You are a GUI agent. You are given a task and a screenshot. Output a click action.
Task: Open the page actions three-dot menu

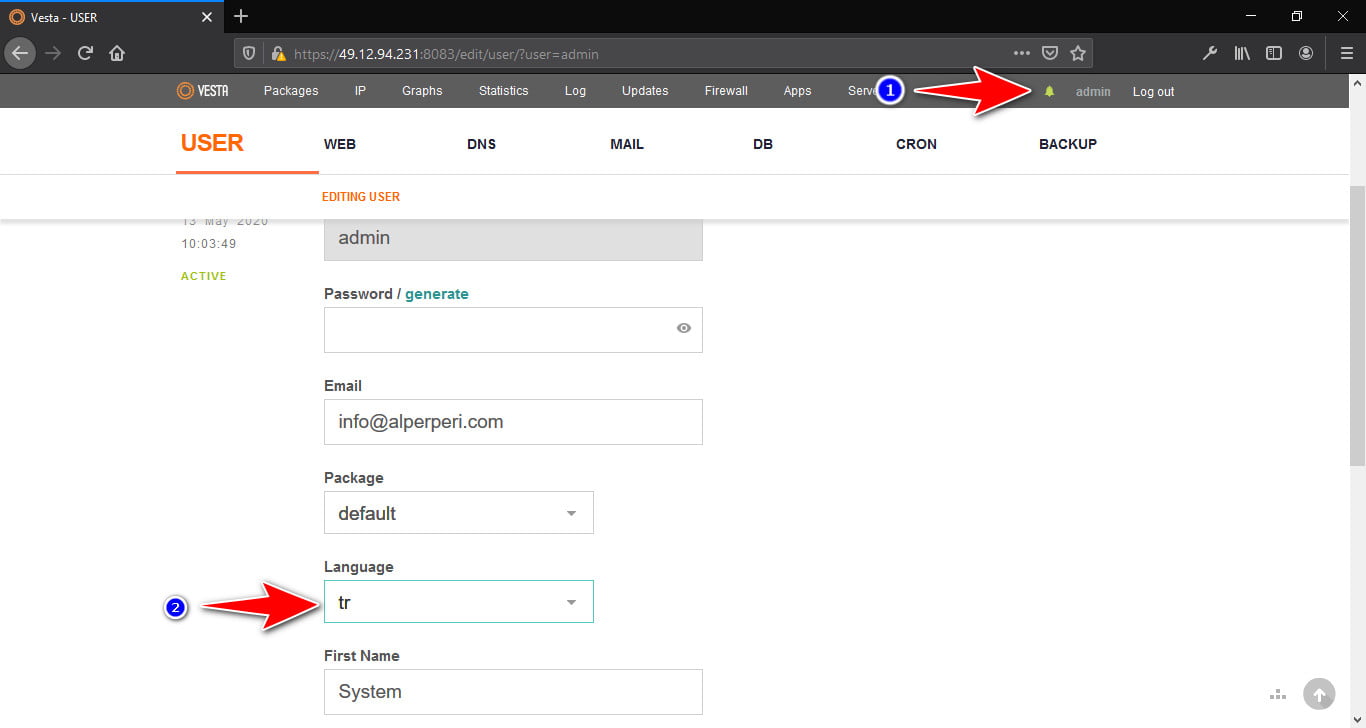click(1021, 53)
